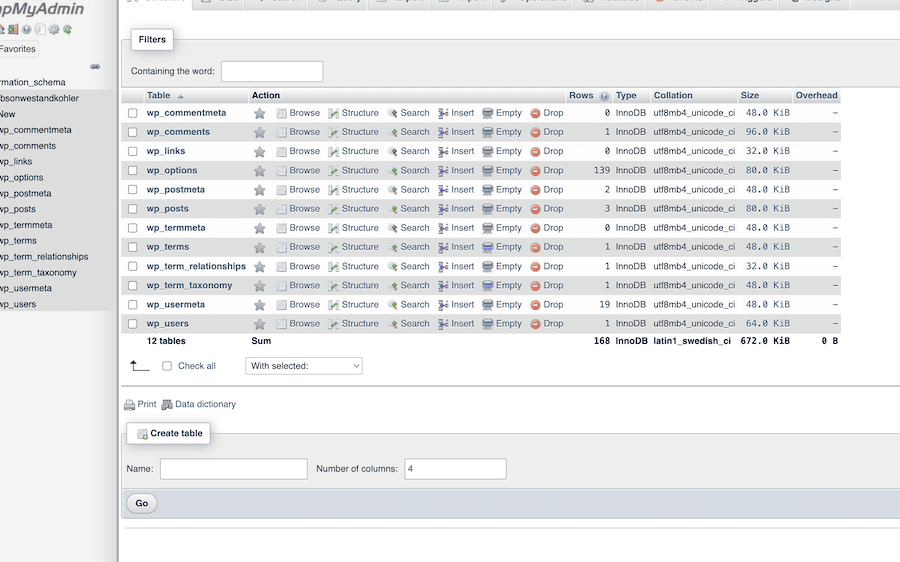The width and height of the screenshot is (900, 562).
Task: Click Empty icon for wp_comments table
Action: pyautogui.click(x=488, y=132)
